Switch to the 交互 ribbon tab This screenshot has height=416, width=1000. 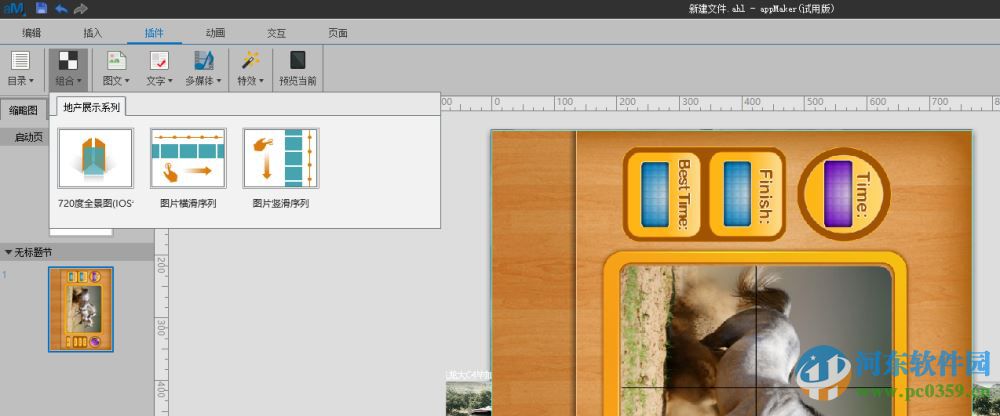pos(276,33)
